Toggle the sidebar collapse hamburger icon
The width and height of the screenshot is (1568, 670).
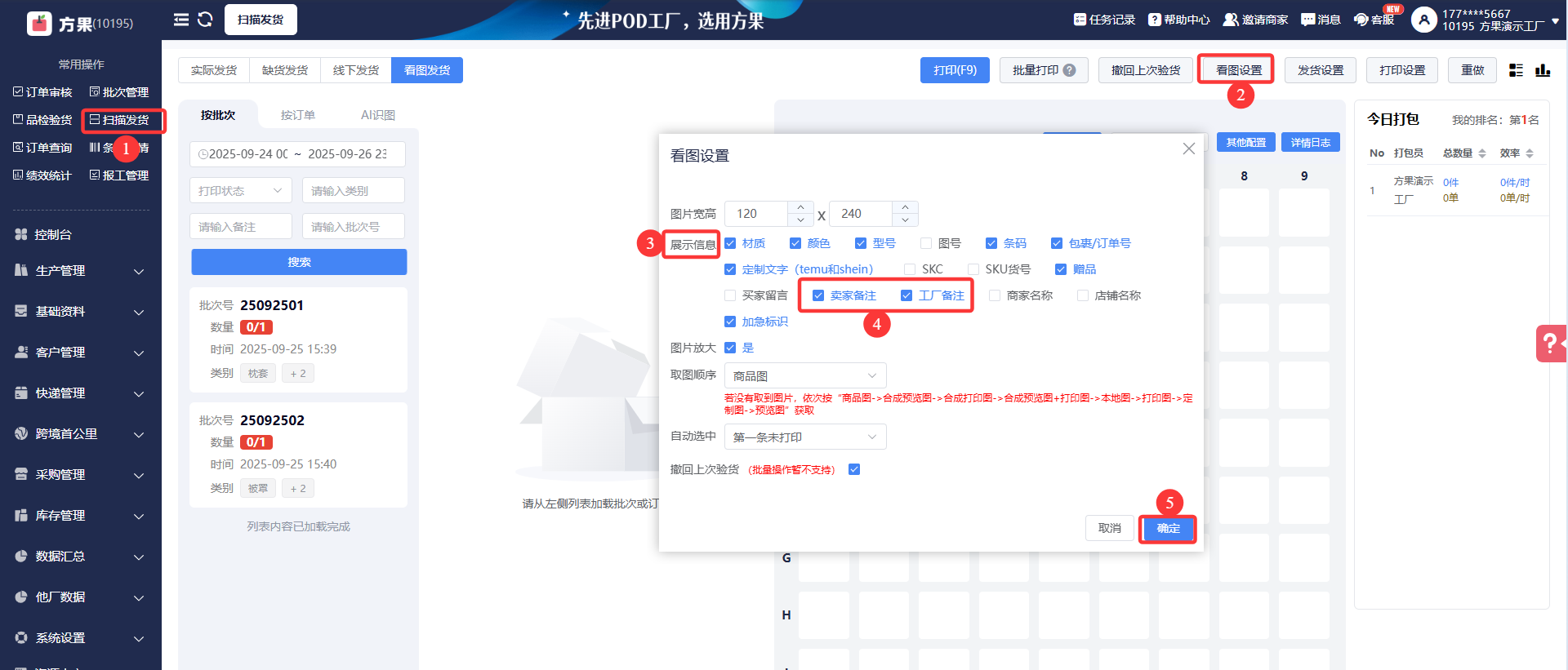click(x=181, y=20)
